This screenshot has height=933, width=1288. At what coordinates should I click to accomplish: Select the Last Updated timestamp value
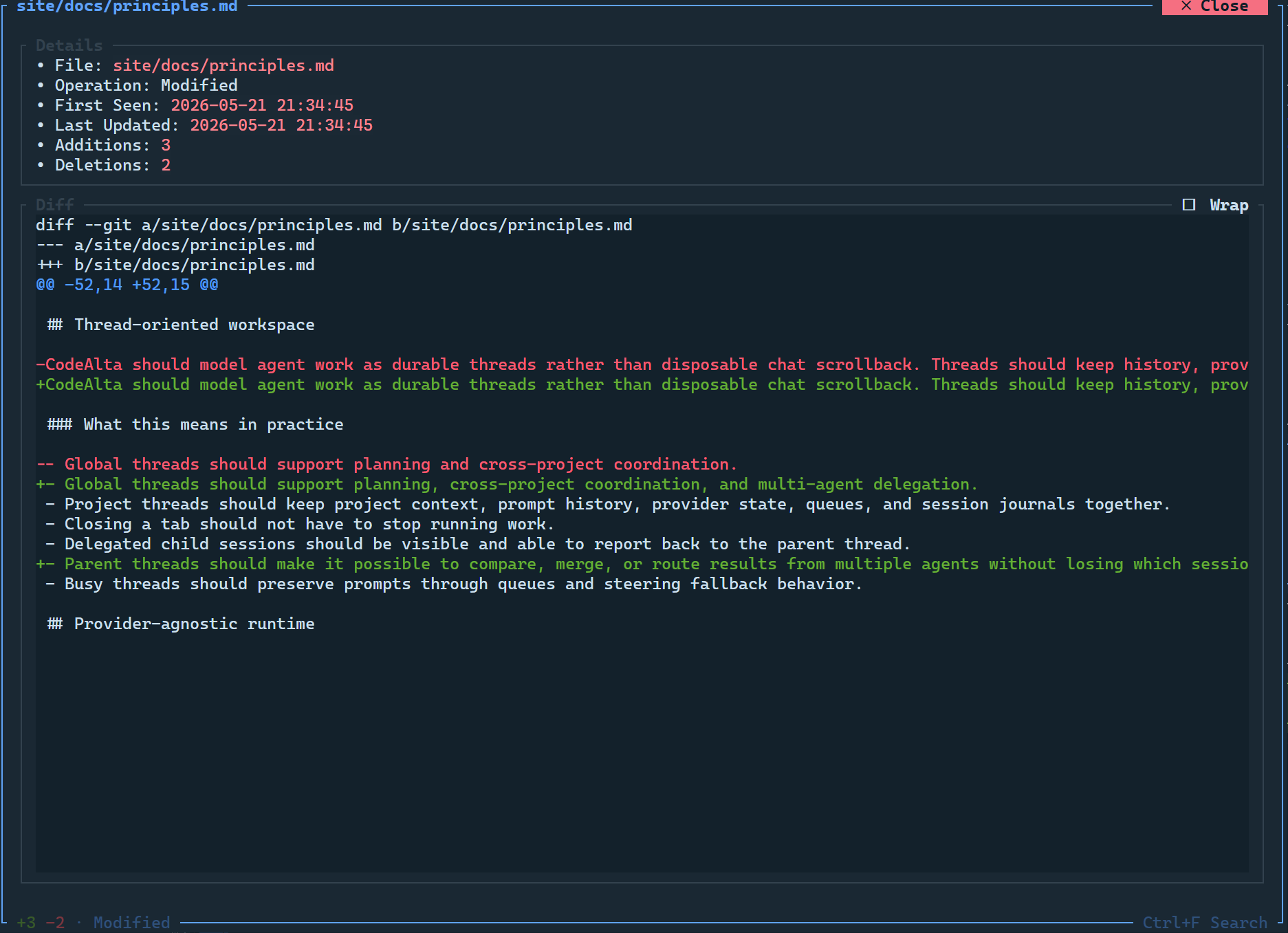coord(281,125)
